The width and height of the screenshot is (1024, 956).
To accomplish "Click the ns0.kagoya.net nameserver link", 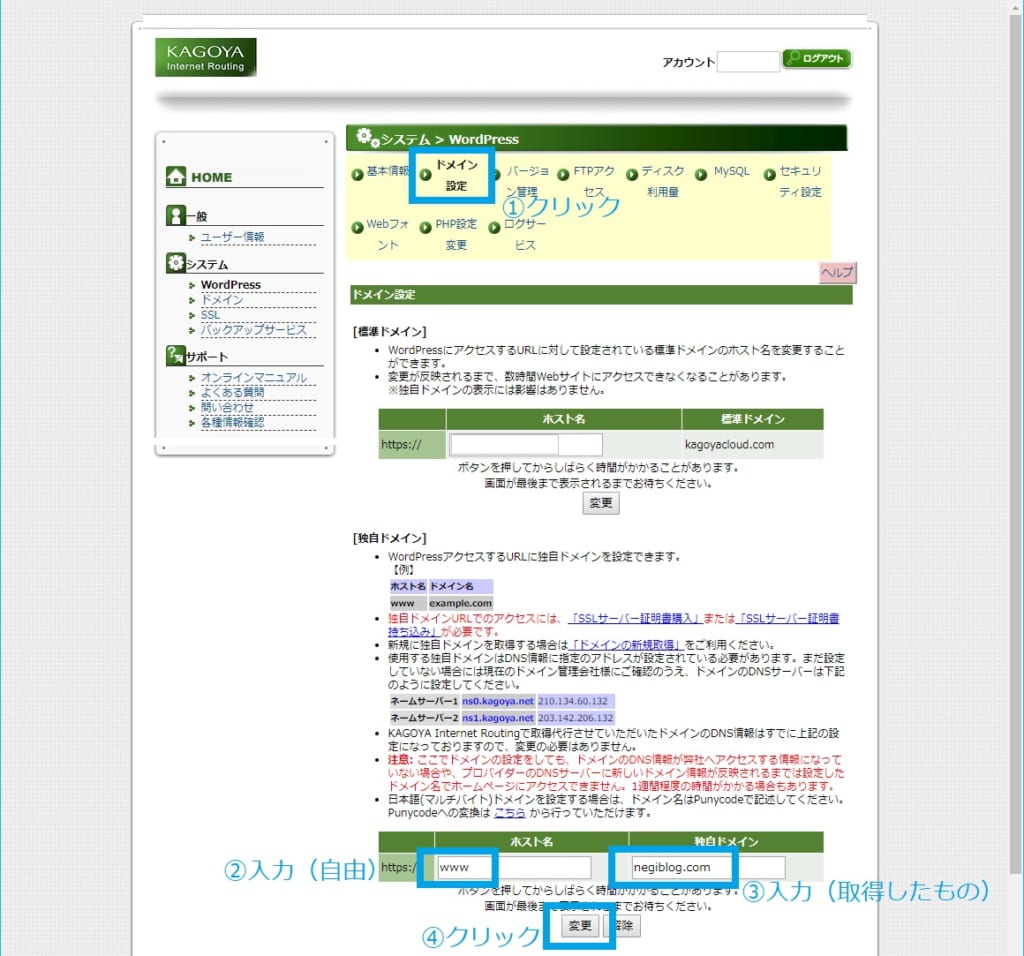I will pos(498,701).
